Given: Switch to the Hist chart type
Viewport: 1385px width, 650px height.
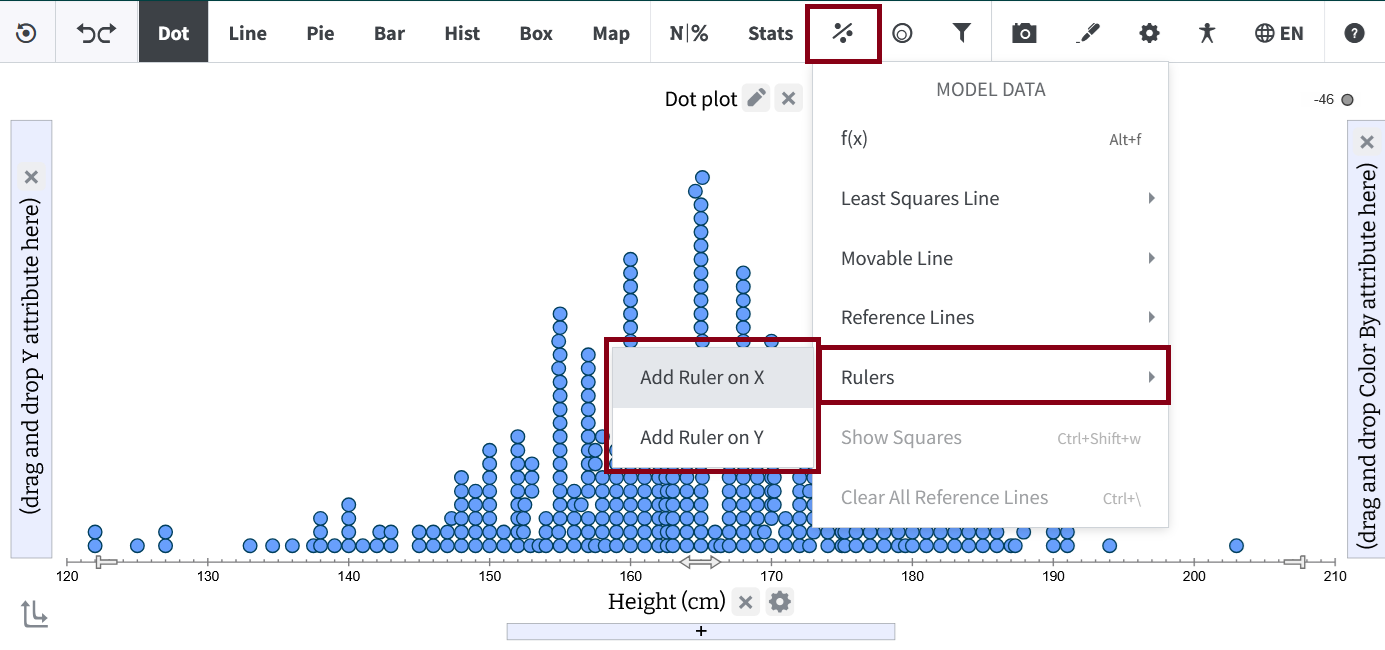Looking at the screenshot, I should coord(462,33).
